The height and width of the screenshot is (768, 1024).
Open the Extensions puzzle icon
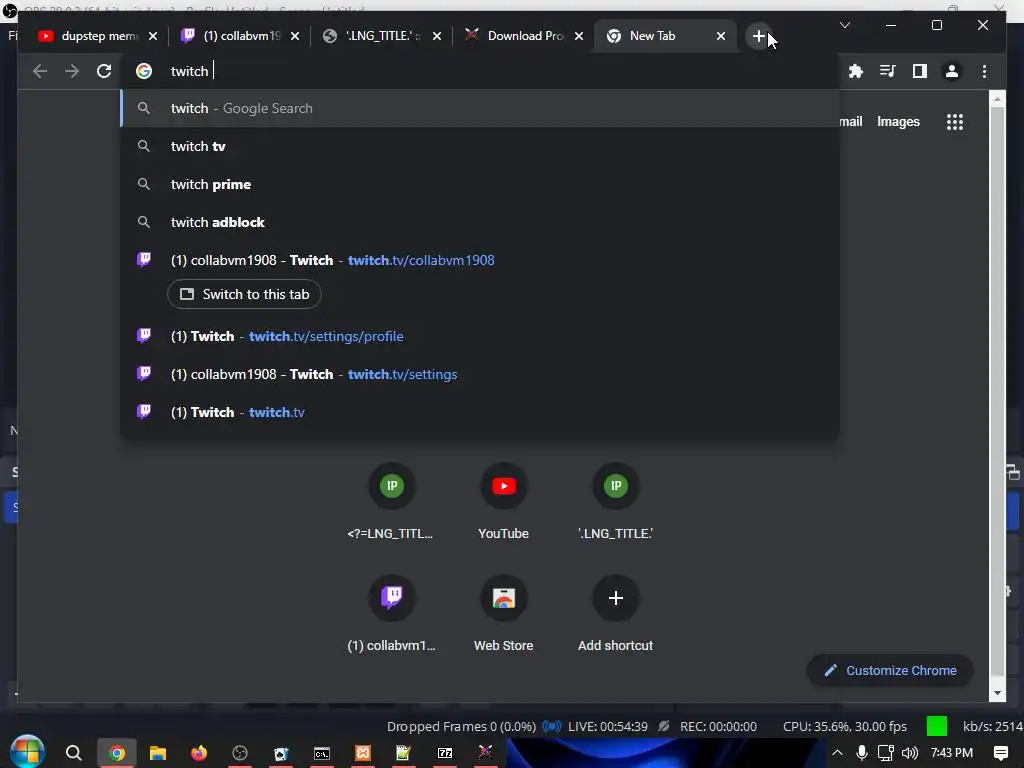[x=856, y=71]
